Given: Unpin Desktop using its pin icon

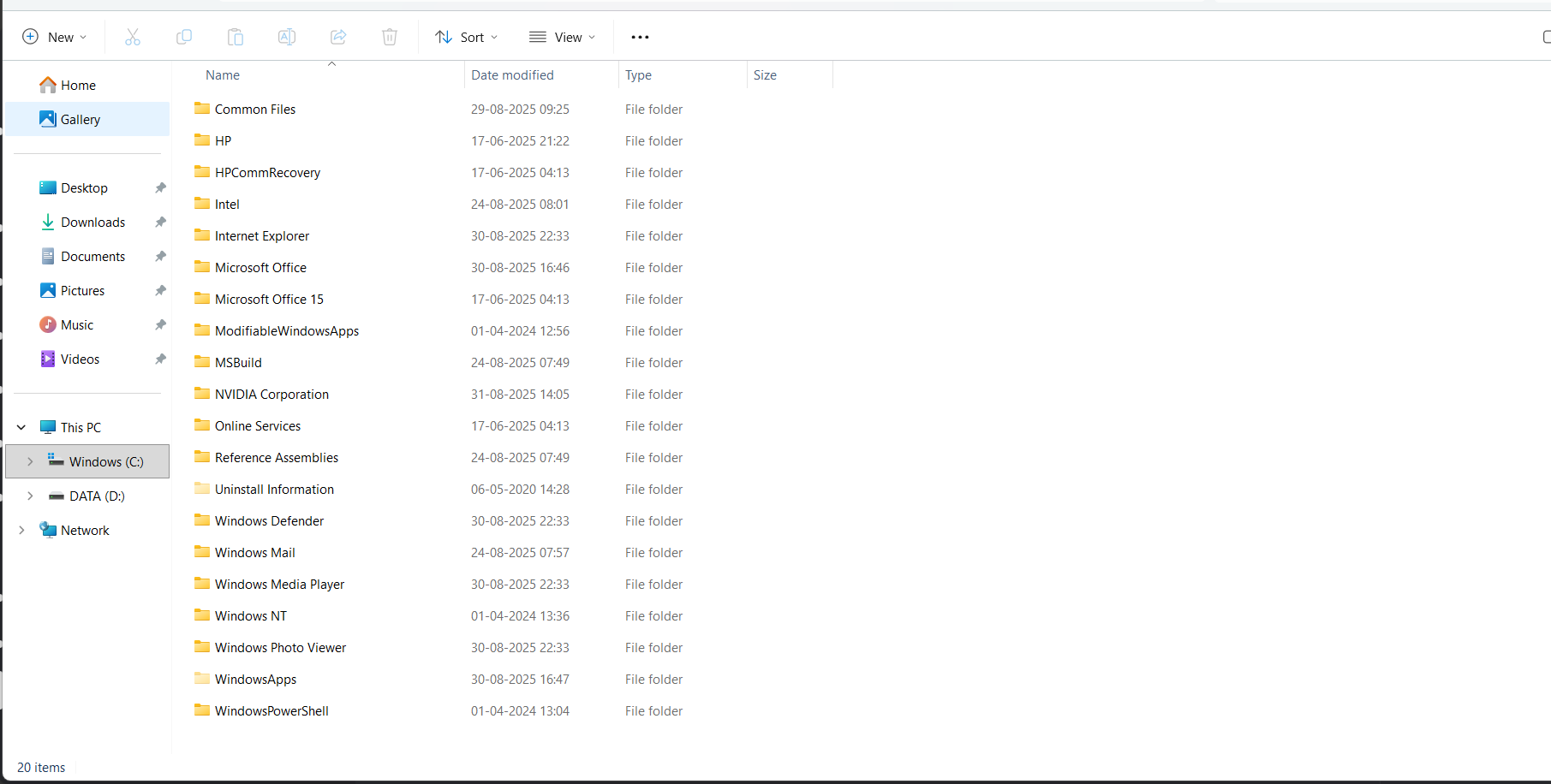Looking at the screenshot, I should coord(160,187).
